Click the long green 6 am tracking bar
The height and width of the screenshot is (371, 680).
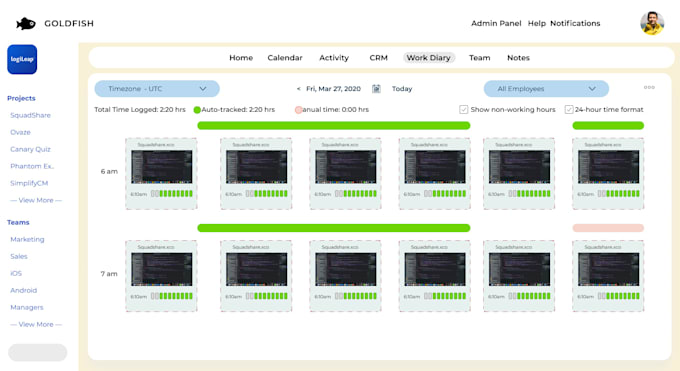tap(333, 125)
